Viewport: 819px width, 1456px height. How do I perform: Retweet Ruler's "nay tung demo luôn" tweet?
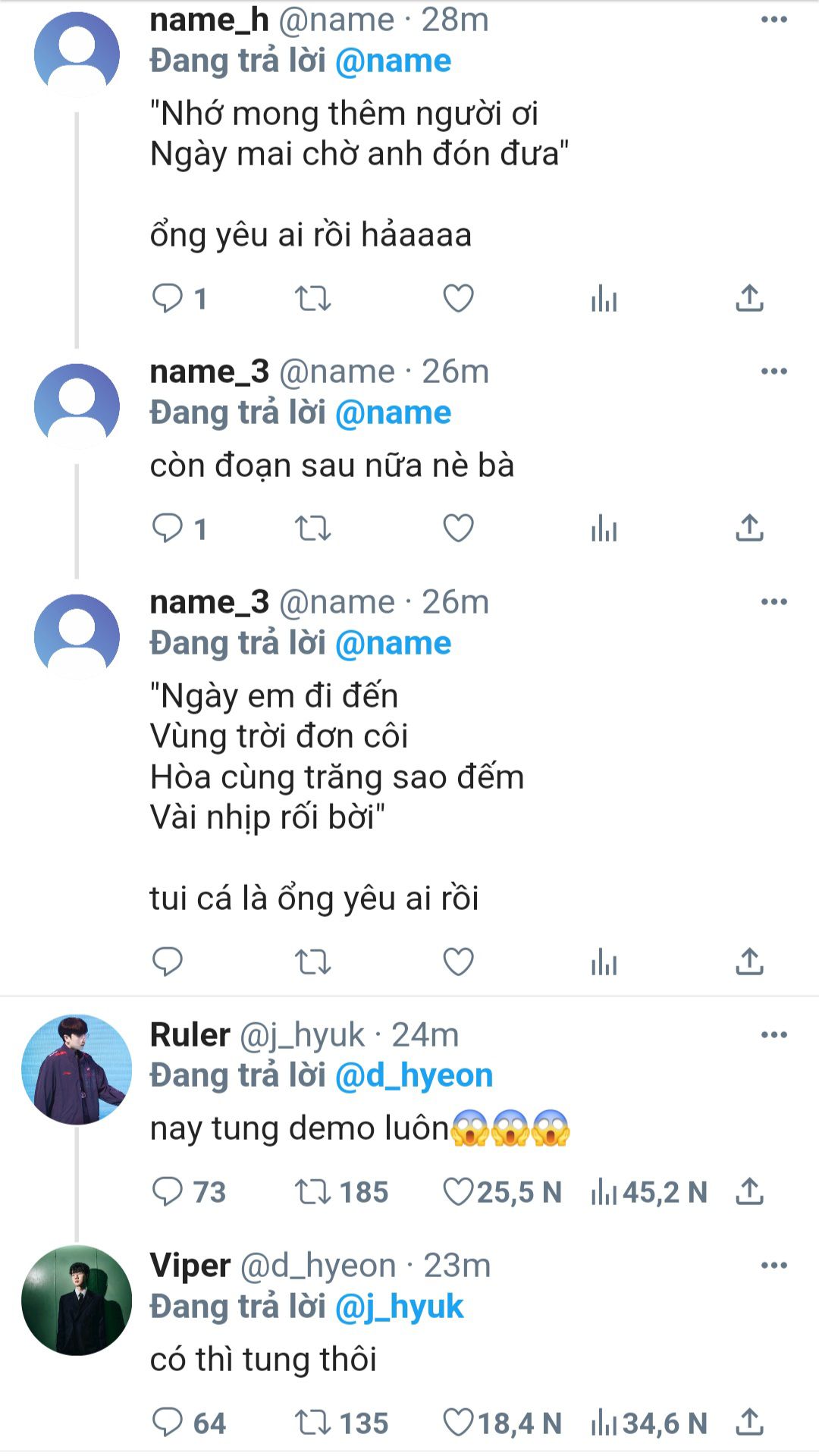312,1192
